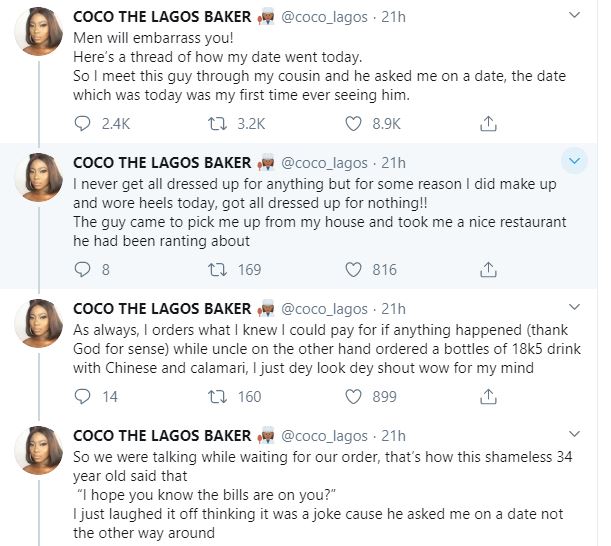The height and width of the screenshot is (546, 611).
Task: Open the 21h timestamp of the last tweet
Action: pos(394,436)
